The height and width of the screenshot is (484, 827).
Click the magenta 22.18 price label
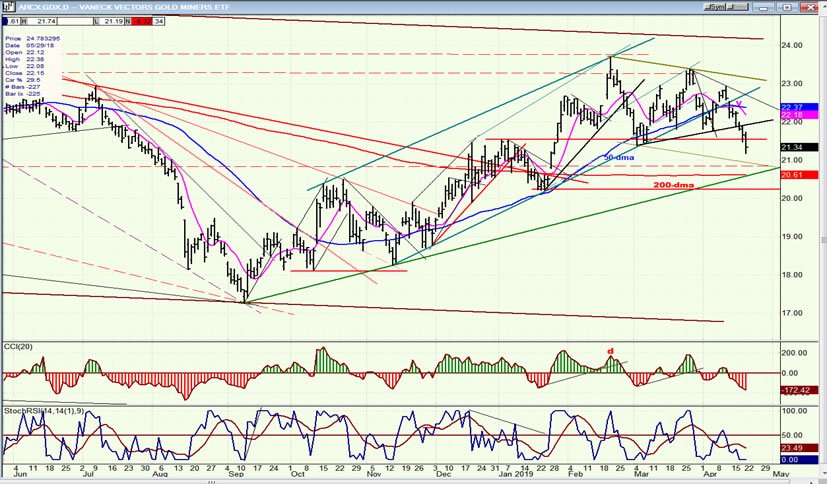(x=799, y=115)
